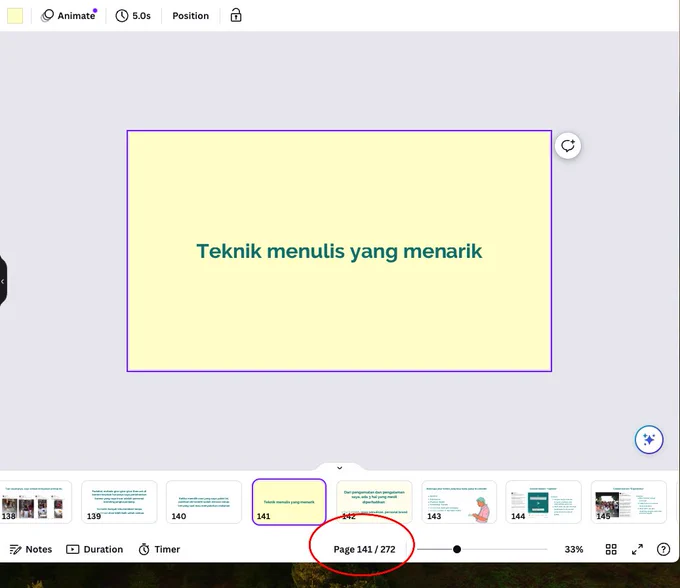Select slide thumbnail 144

[x=543, y=502]
